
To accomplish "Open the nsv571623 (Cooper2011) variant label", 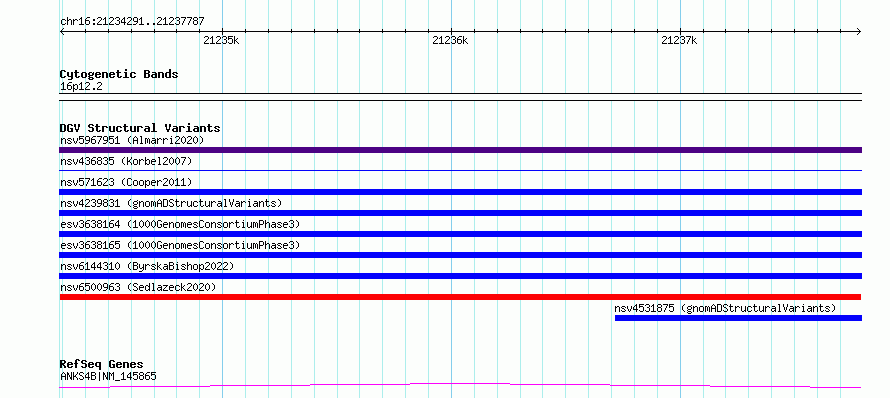I will (x=126, y=182).
